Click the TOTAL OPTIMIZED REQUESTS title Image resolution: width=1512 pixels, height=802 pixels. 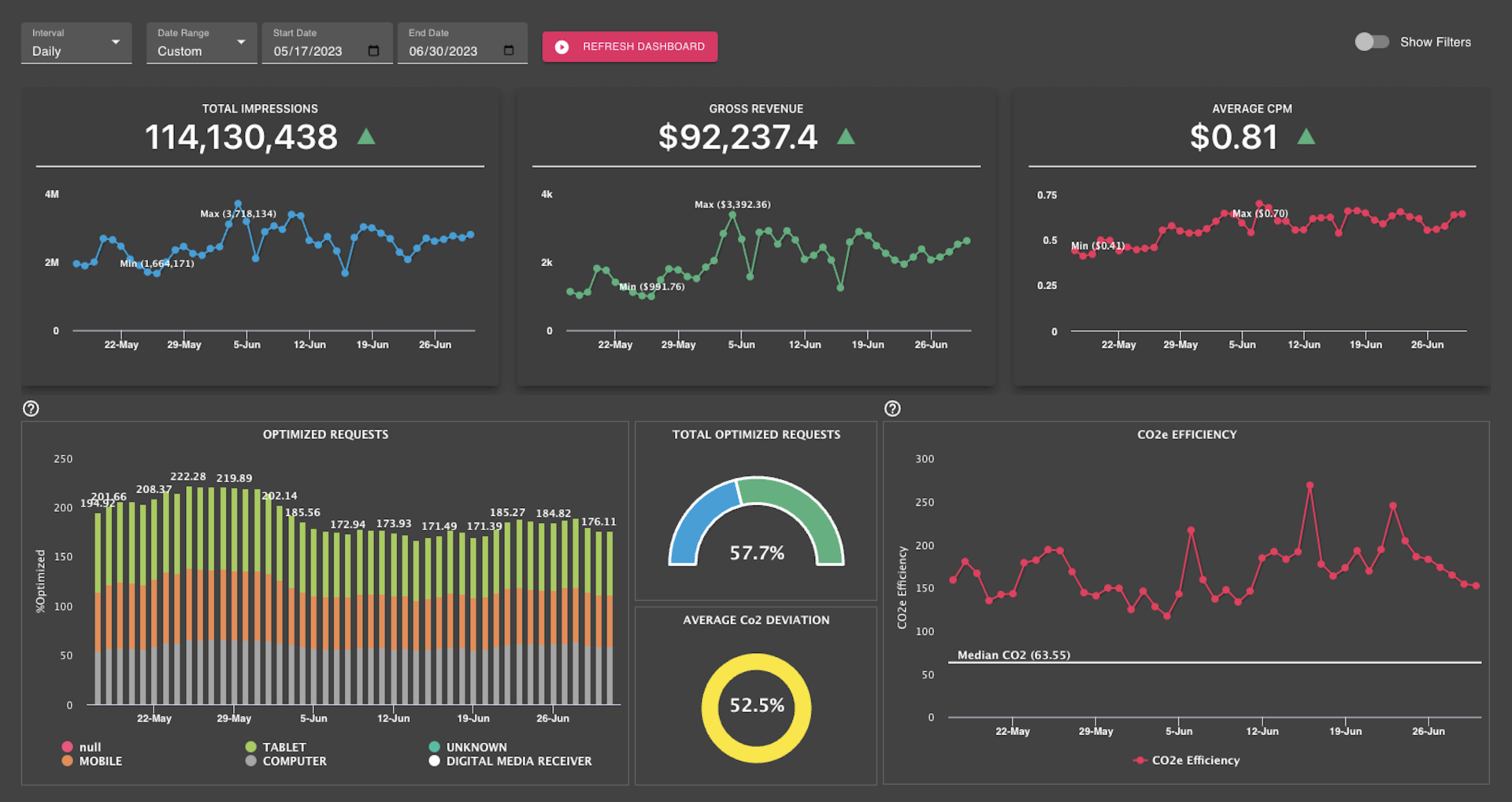[x=756, y=434]
